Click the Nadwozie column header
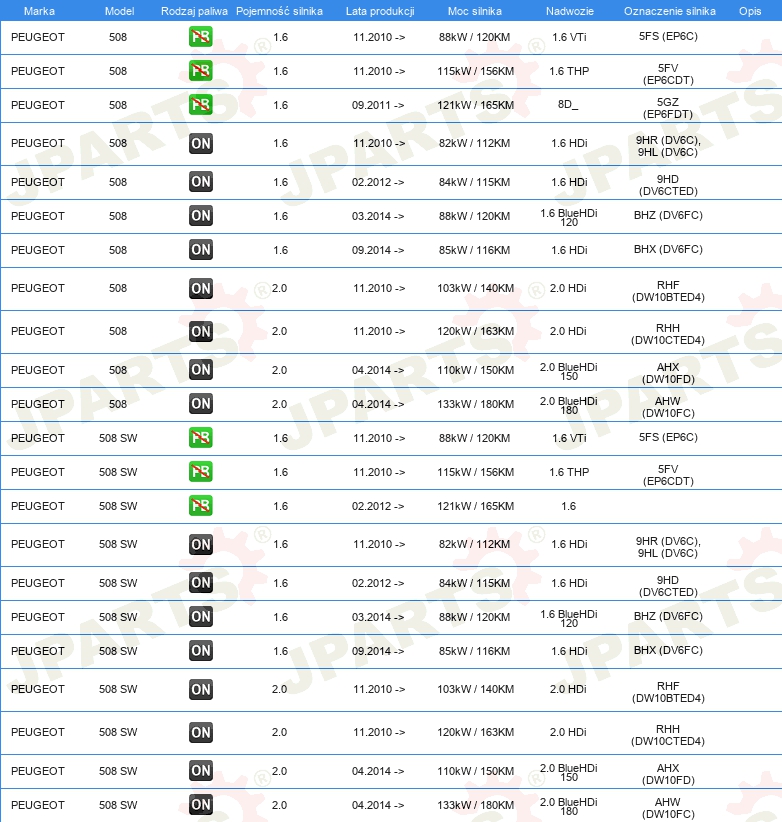Viewport: 782px width, 822px height. [570, 11]
